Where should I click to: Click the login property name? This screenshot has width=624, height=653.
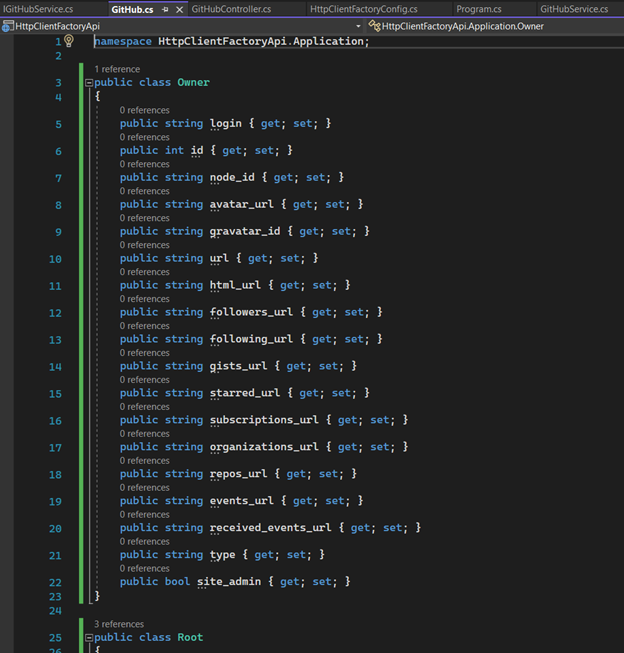point(226,124)
